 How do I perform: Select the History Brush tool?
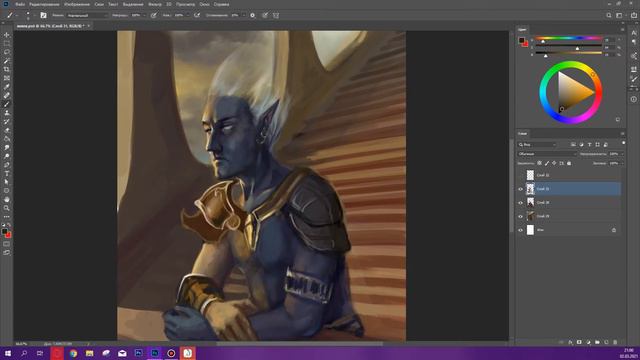7,121
